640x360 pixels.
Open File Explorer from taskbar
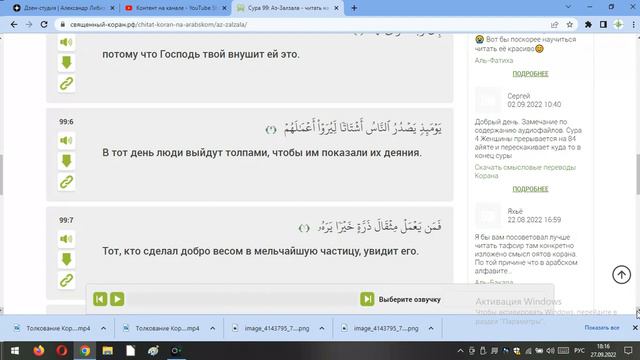coord(108,351)
